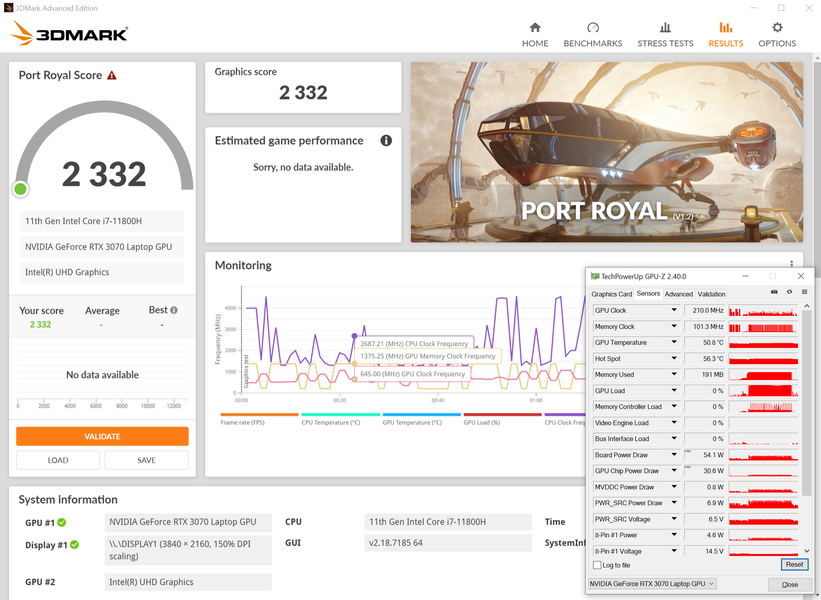
Task: Go to the HOME section
Action: pos(535,35)
